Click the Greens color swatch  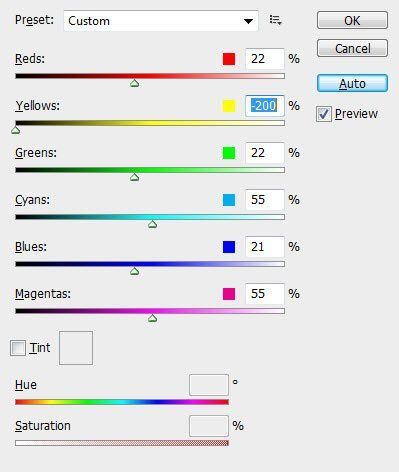click(229, 153)
